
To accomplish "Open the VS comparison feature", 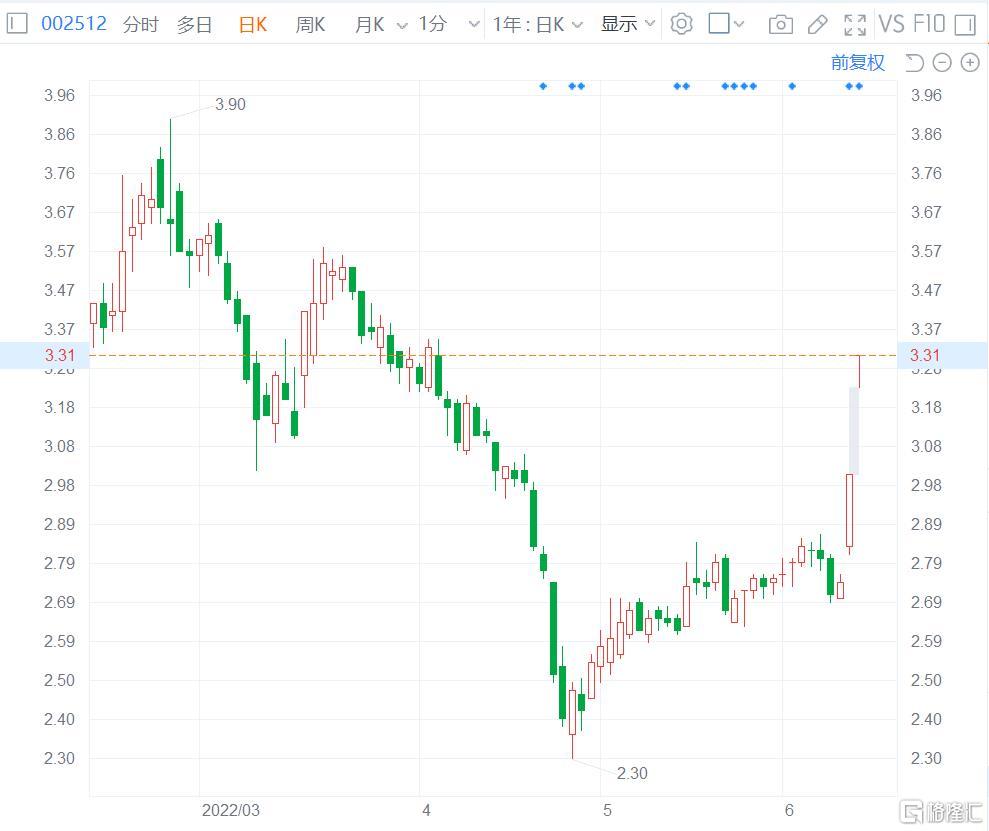I will (x=891, y=24).
